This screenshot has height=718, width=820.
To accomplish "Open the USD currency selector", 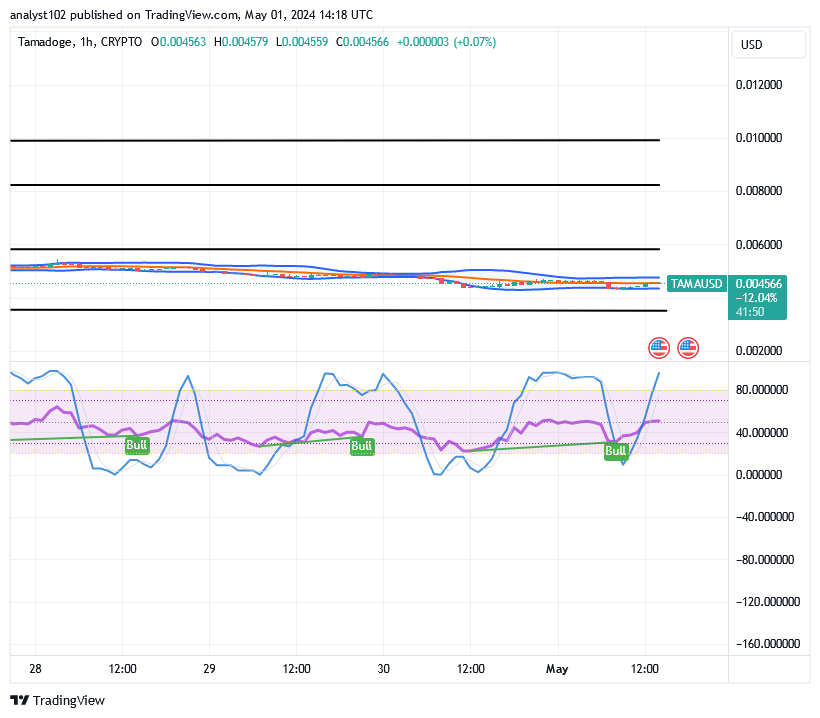I will tap(768, 44).
